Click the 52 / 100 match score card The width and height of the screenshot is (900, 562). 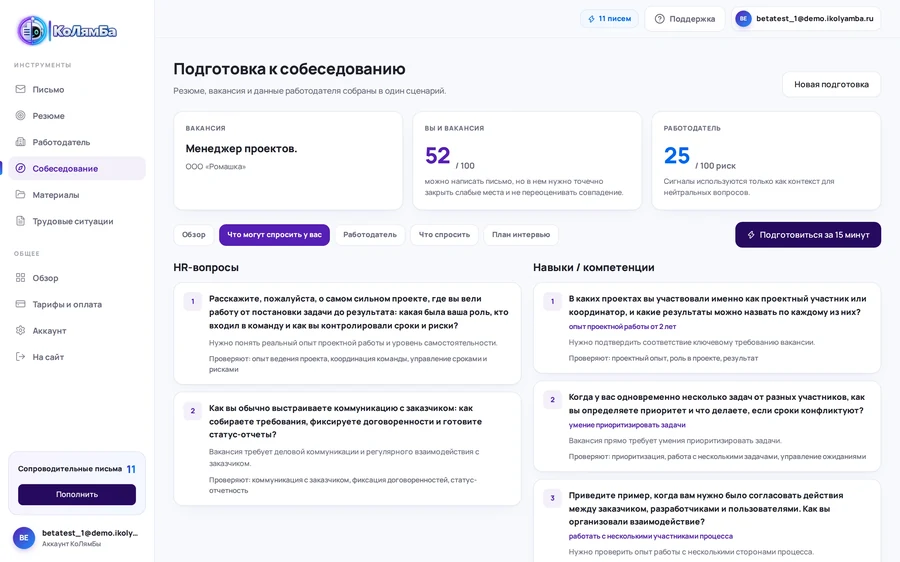tap(527, 161)
